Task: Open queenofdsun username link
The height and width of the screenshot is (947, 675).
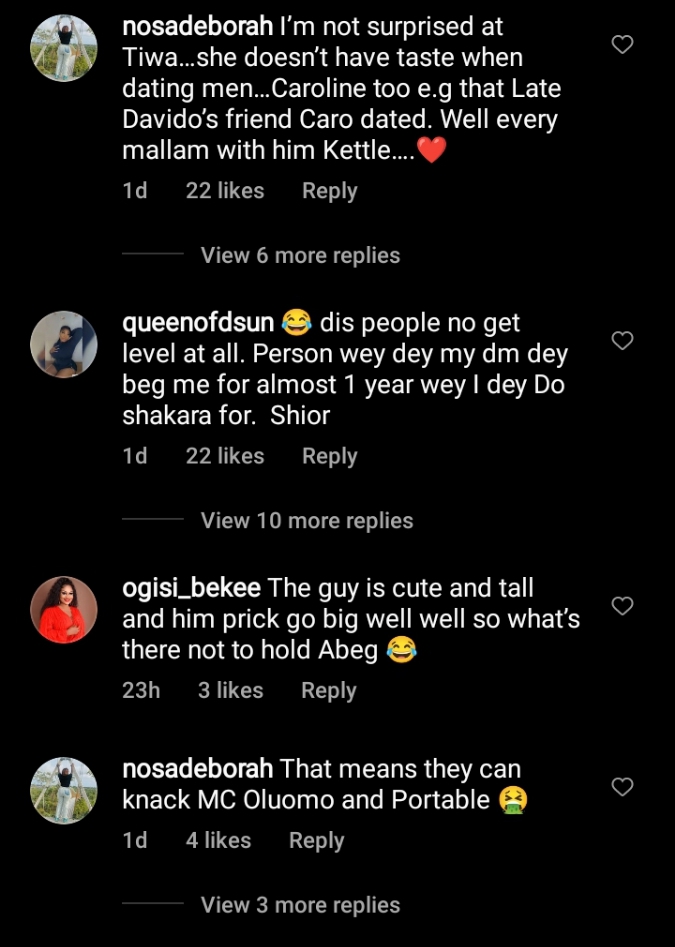Action: tap(197, 323)
